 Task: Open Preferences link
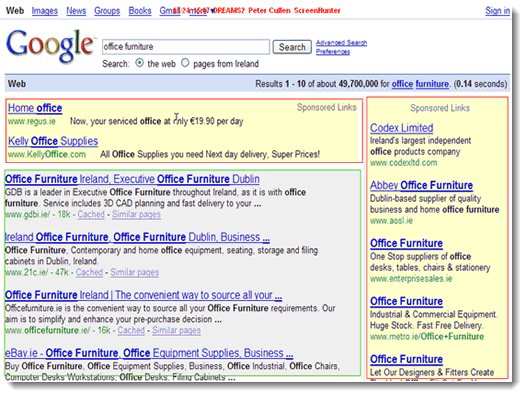tap(333, 51)
